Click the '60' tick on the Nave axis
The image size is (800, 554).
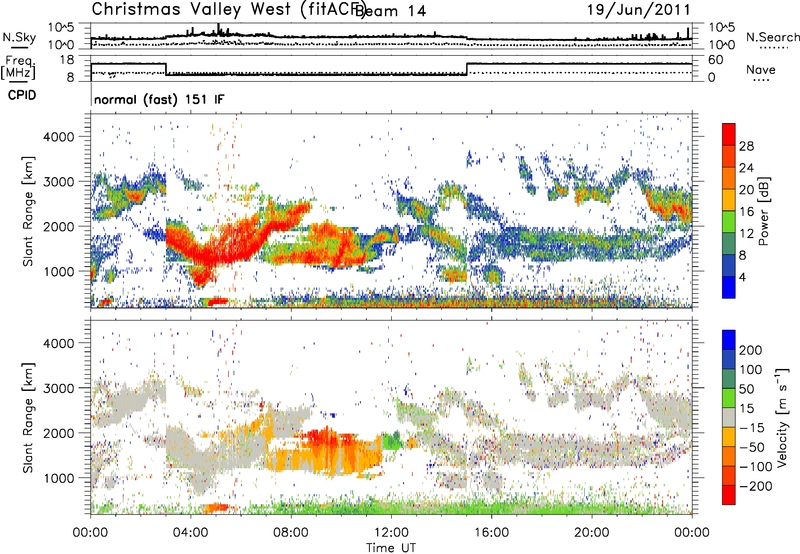coord(716,60)
